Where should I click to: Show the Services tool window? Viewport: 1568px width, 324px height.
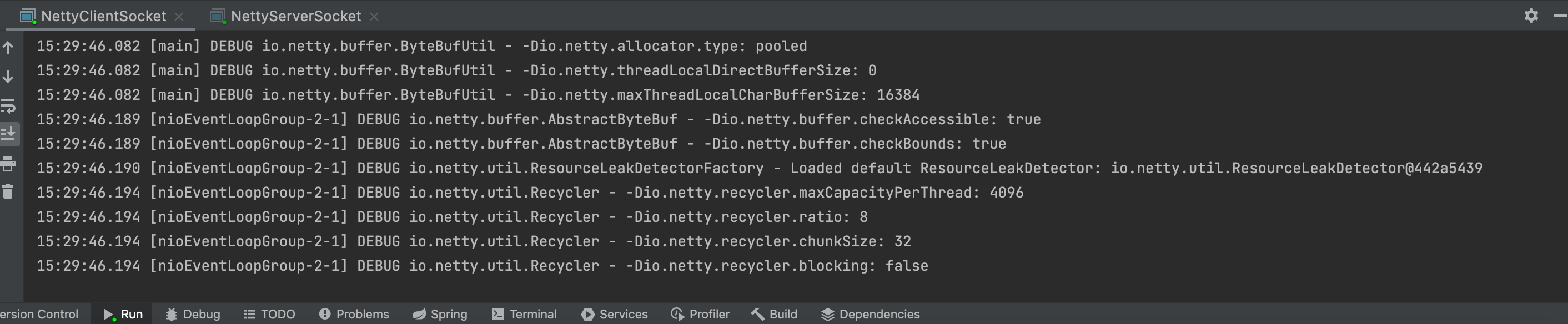coord(614,314)
